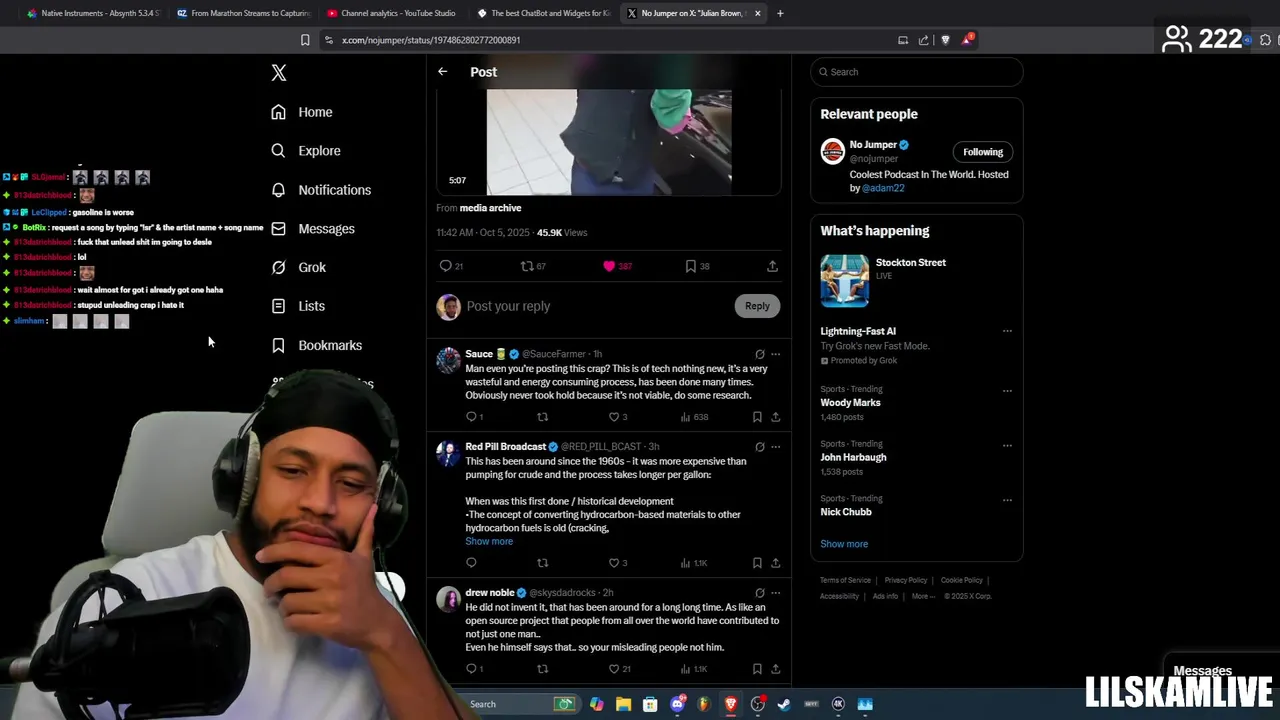Image resolution: width=1280 pixels, height=720 pixels.
Task: Open media archive source link
Action: click(490, 208)
